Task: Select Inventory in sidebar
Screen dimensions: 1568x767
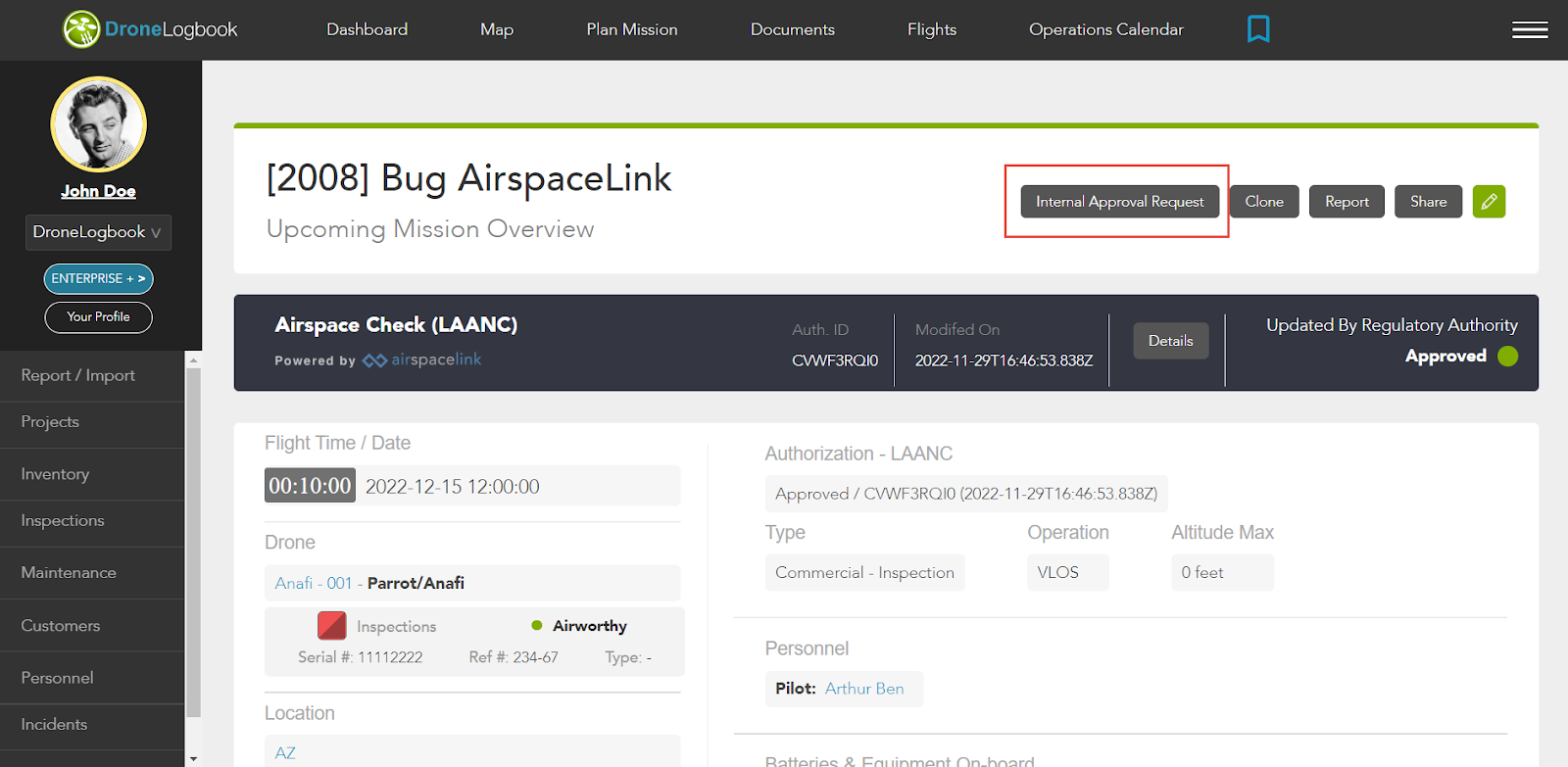Action: pyautogui.click(x=92, y=474)
